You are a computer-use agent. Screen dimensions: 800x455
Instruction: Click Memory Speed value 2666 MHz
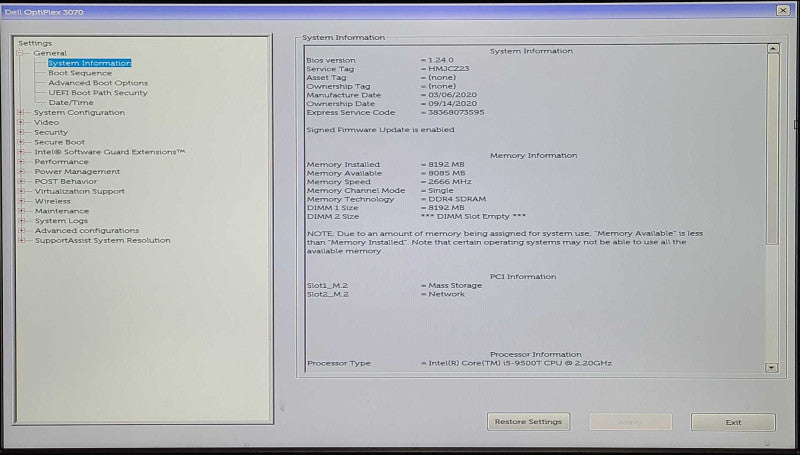point(449,182)
